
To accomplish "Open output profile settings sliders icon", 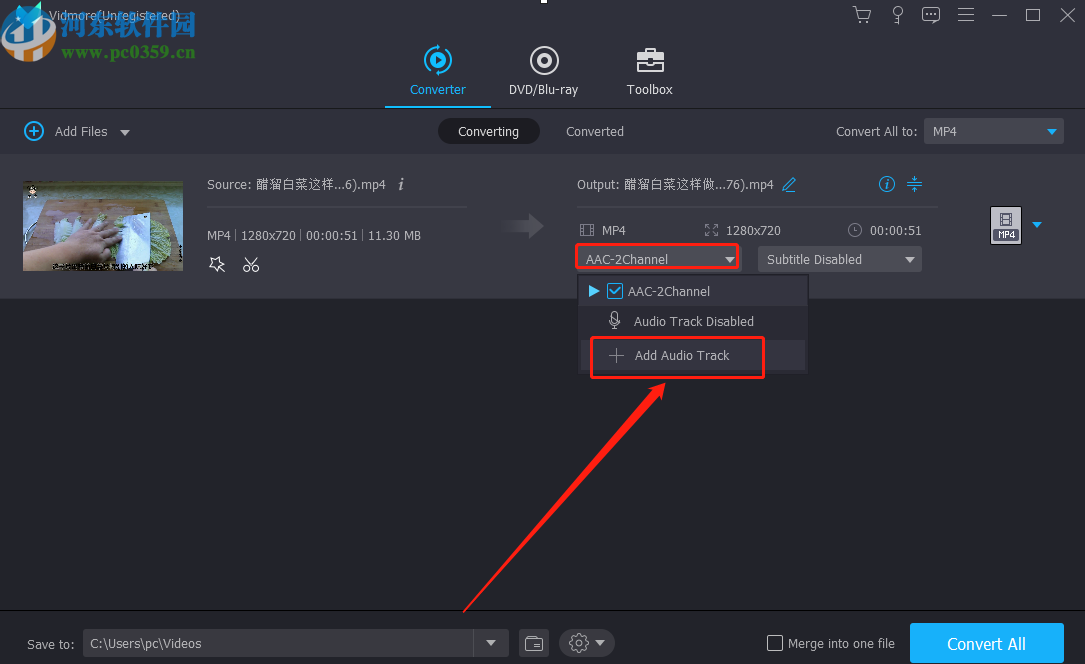I will click(914, 184).
